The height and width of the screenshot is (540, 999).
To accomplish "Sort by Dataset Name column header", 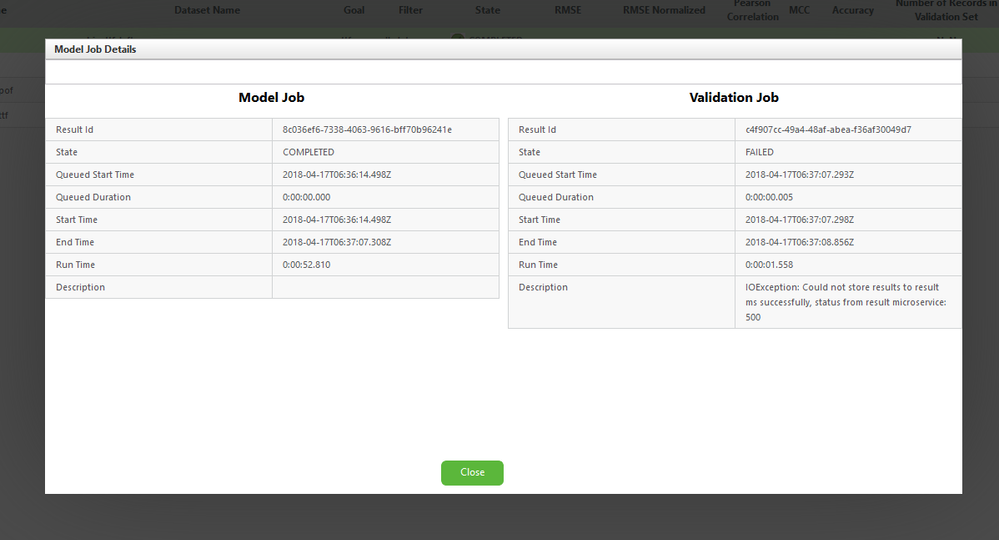I will (x=207, y=10).
